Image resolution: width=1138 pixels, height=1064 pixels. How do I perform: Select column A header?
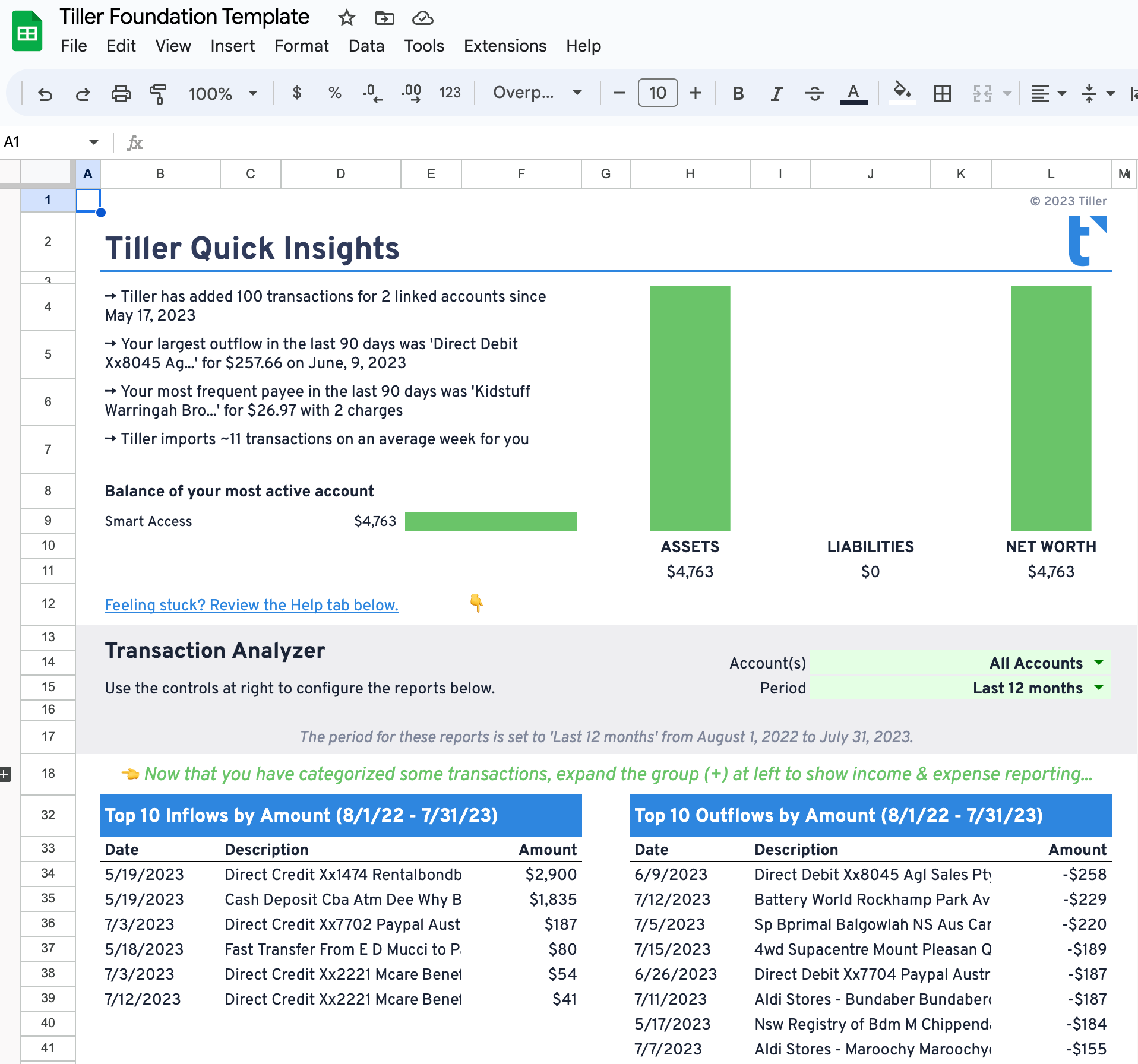click(88, 173)
